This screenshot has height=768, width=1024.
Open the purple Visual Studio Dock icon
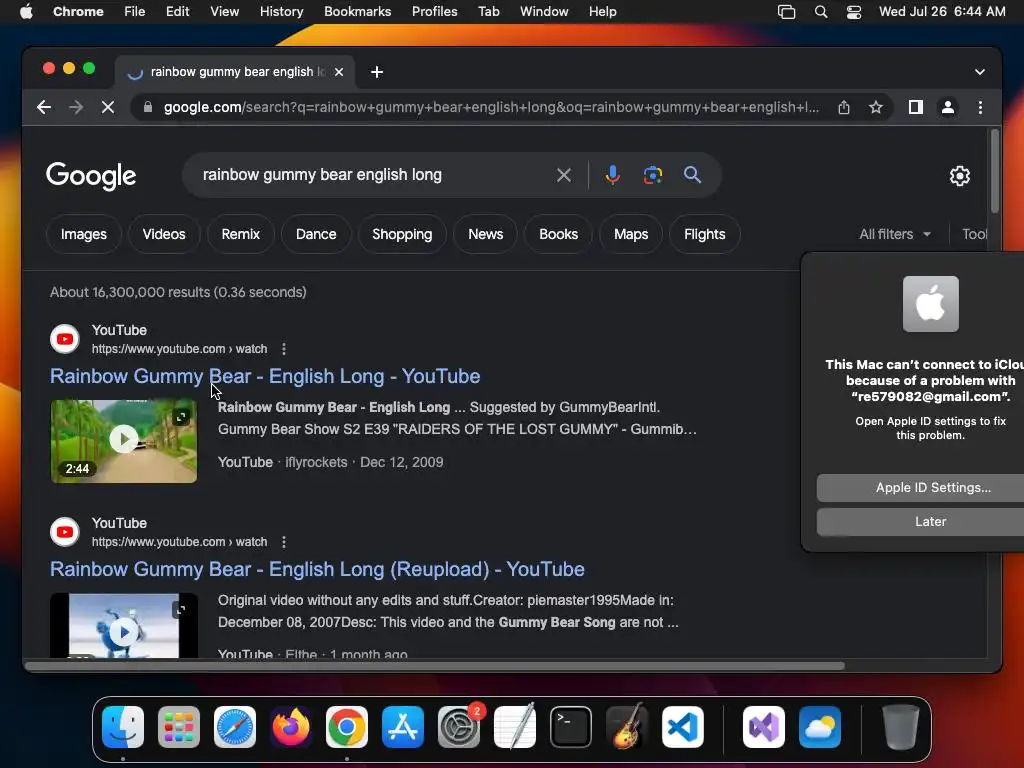(x=764, y=727)
